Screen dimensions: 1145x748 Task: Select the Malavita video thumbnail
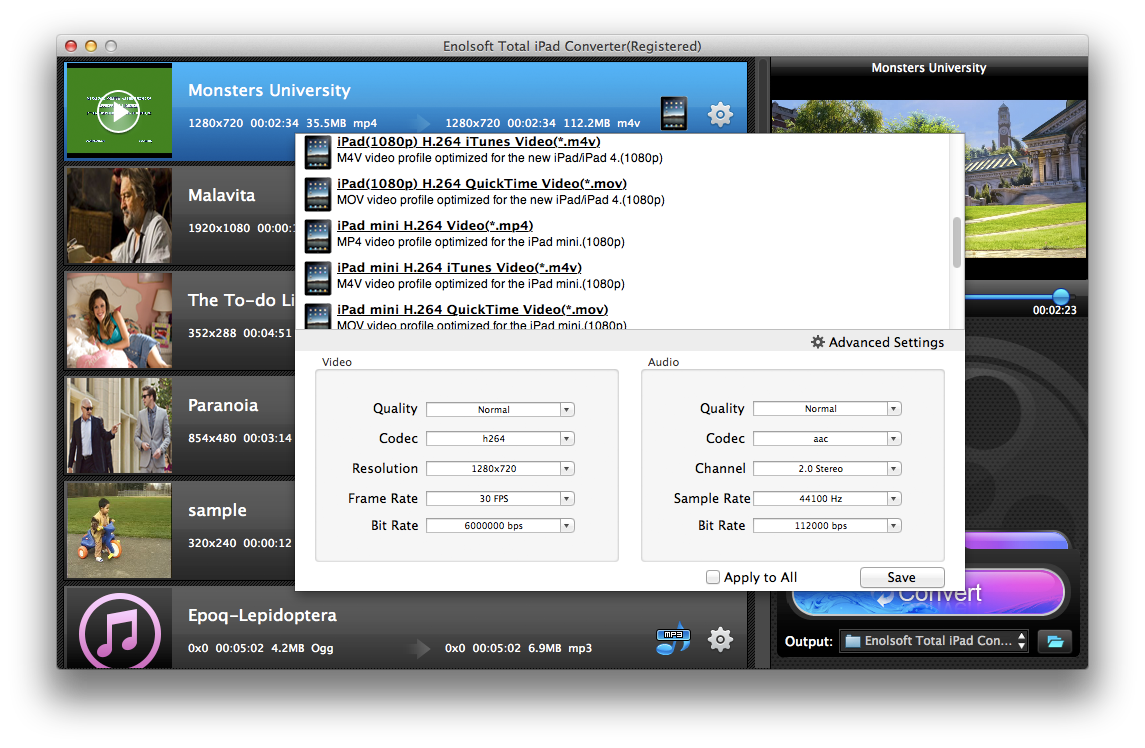[x=119, y=215]
